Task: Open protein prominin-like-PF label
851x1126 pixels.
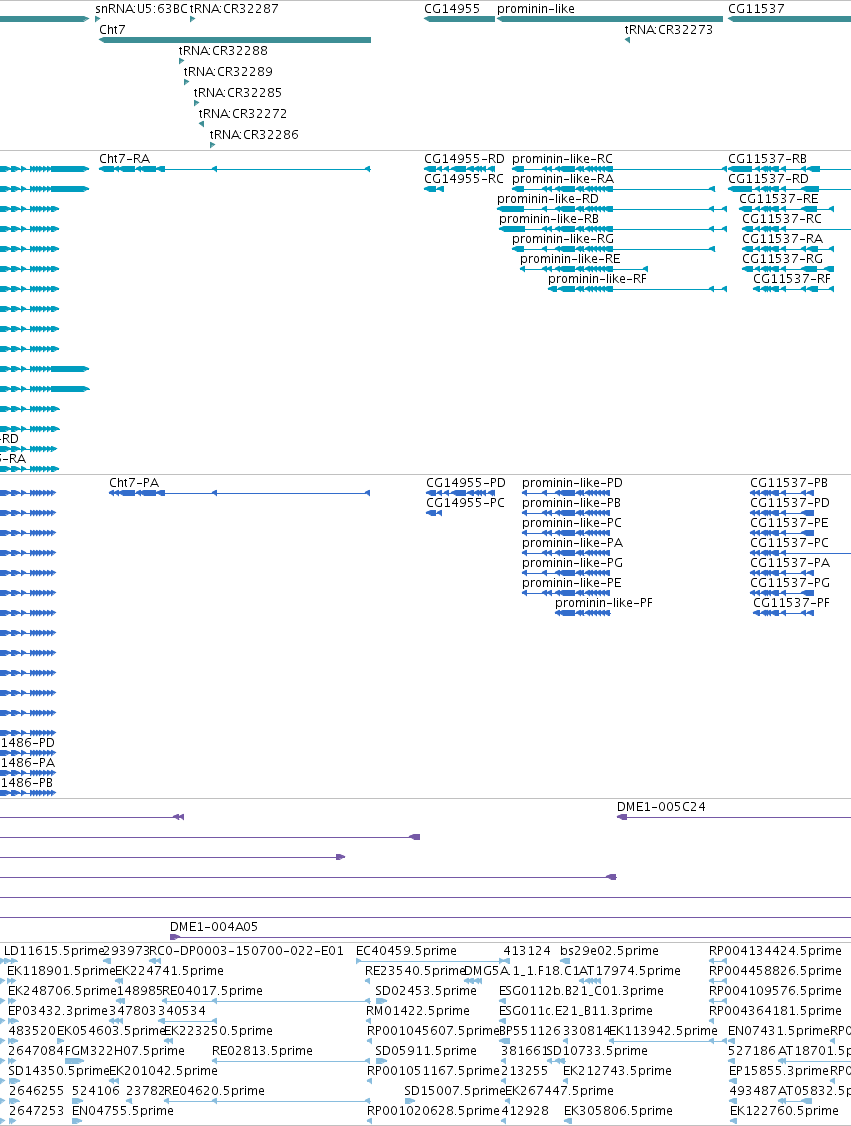Action: click(x=604, y=602)
